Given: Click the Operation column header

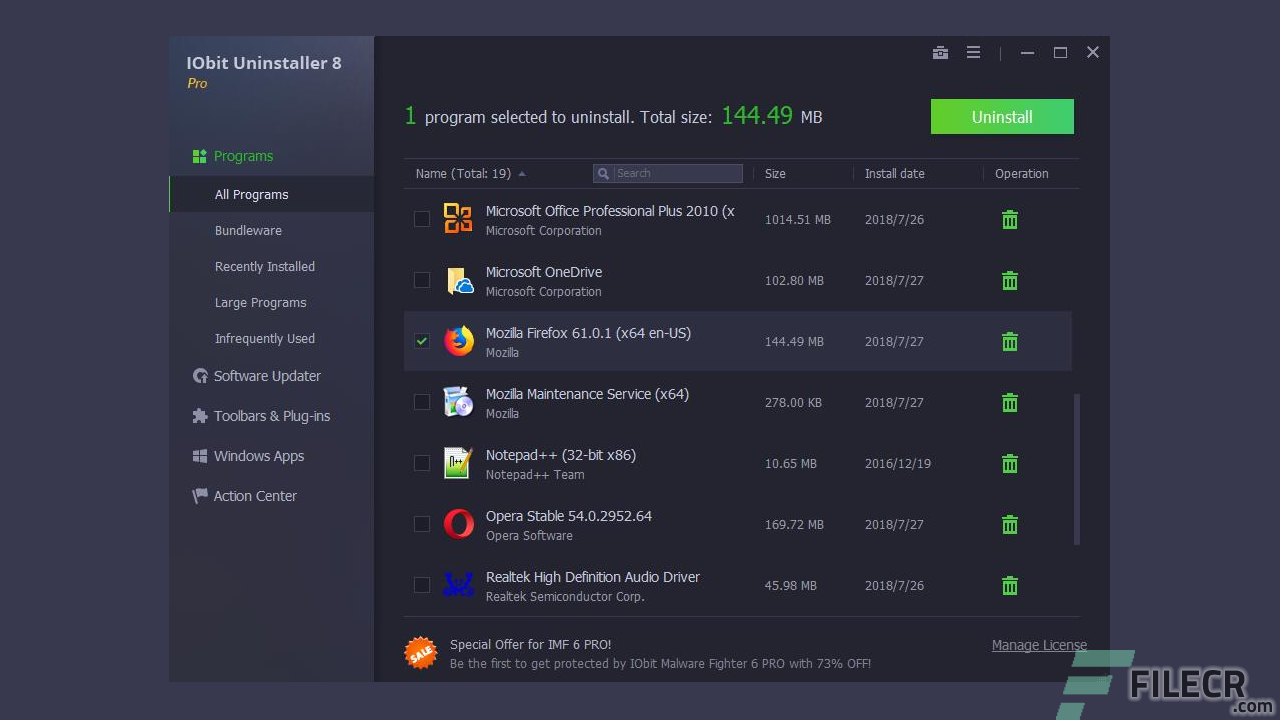Looking at the screenshot, I should coord(1021,174).
